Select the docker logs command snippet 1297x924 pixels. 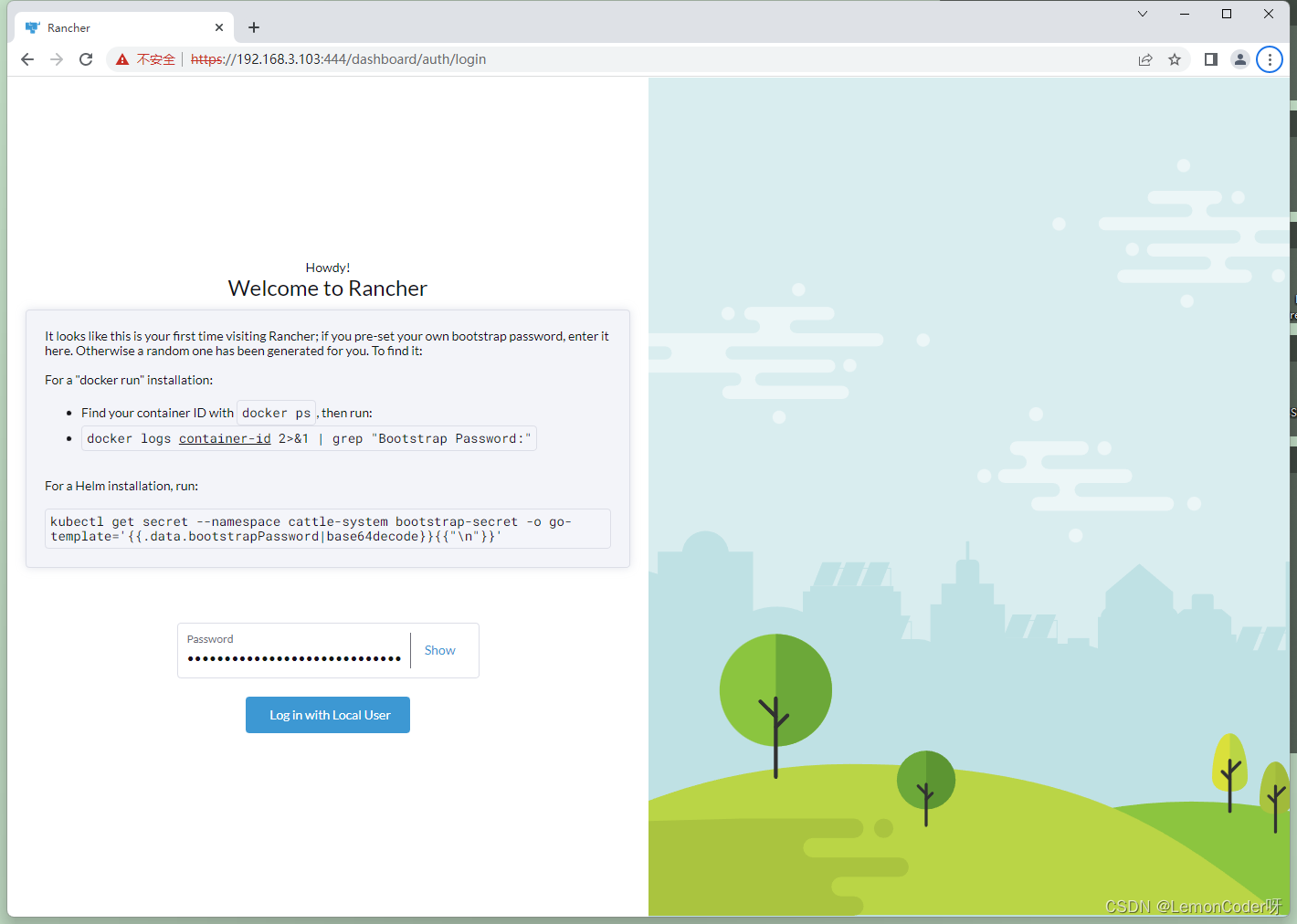(x=309, y=439)
